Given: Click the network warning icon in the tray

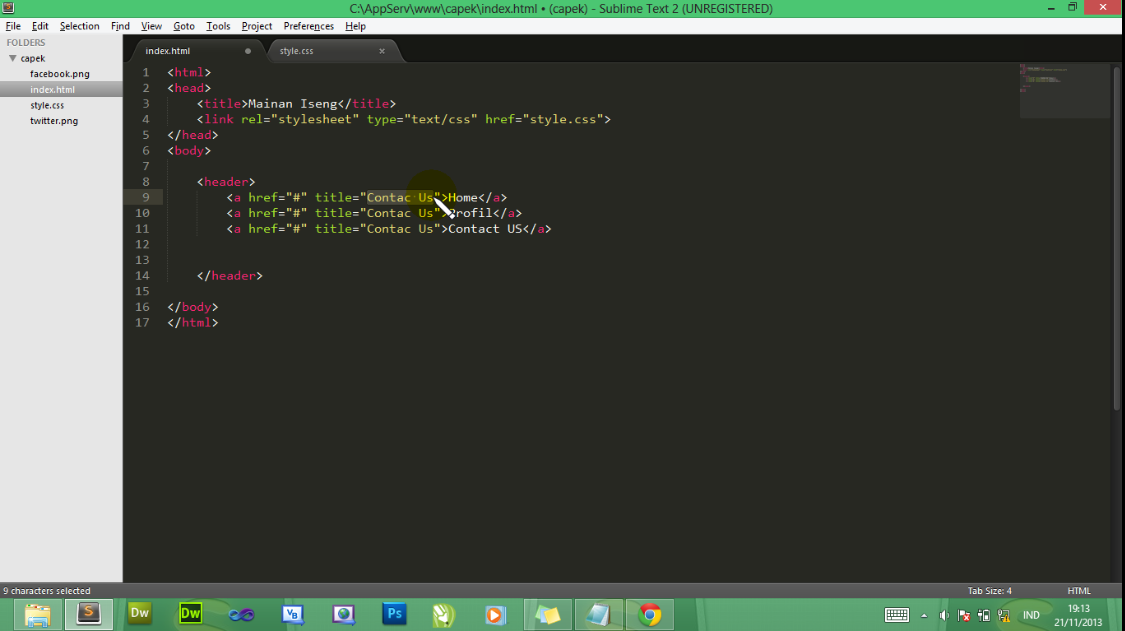Looking at the screenshot, I should [1004, 616].
